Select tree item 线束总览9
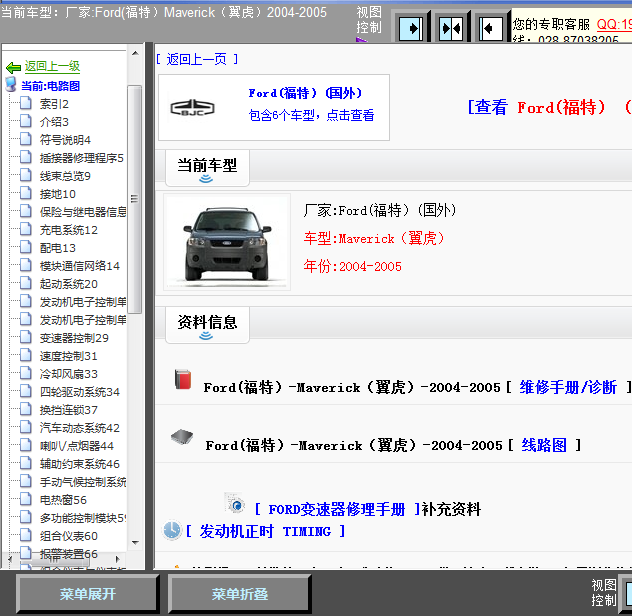632x616 pixels. tap(65, 176)
